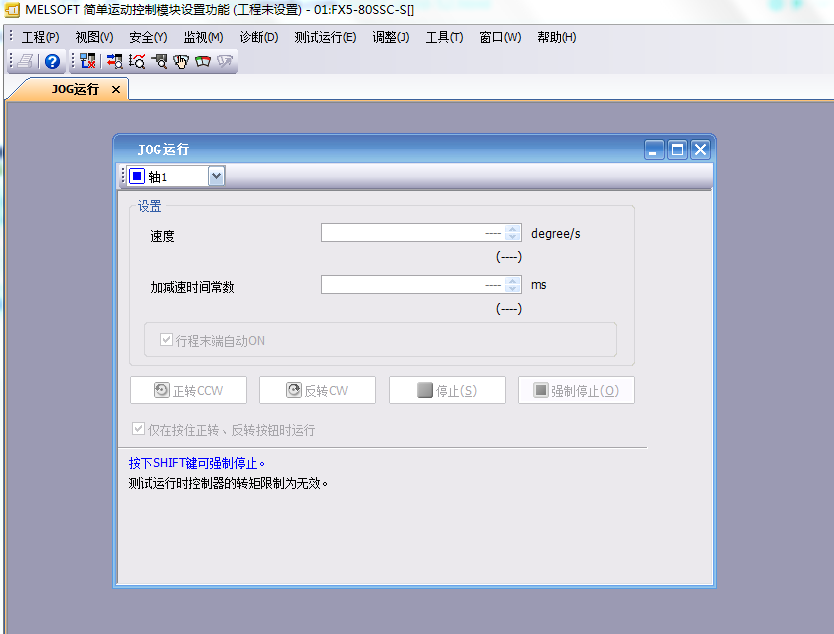Image resolution: width=834 pixels, height=634 pixels.
Task: Click the blue help question mark icon
Action: [52, 61]
